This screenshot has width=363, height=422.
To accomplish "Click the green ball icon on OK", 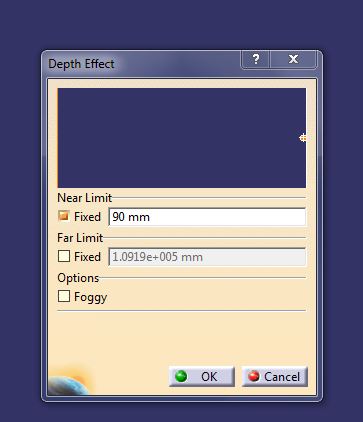I will pos(181,376).
